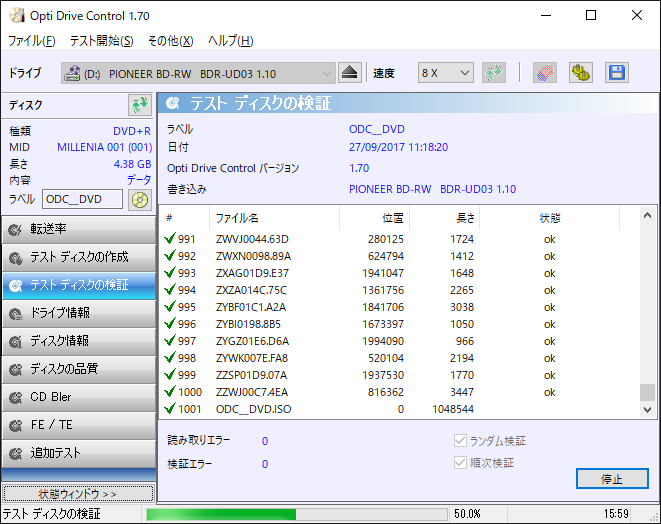Click the 位置 column header
661x524 pixels.
pyautogui.click(x=374, y=218)
